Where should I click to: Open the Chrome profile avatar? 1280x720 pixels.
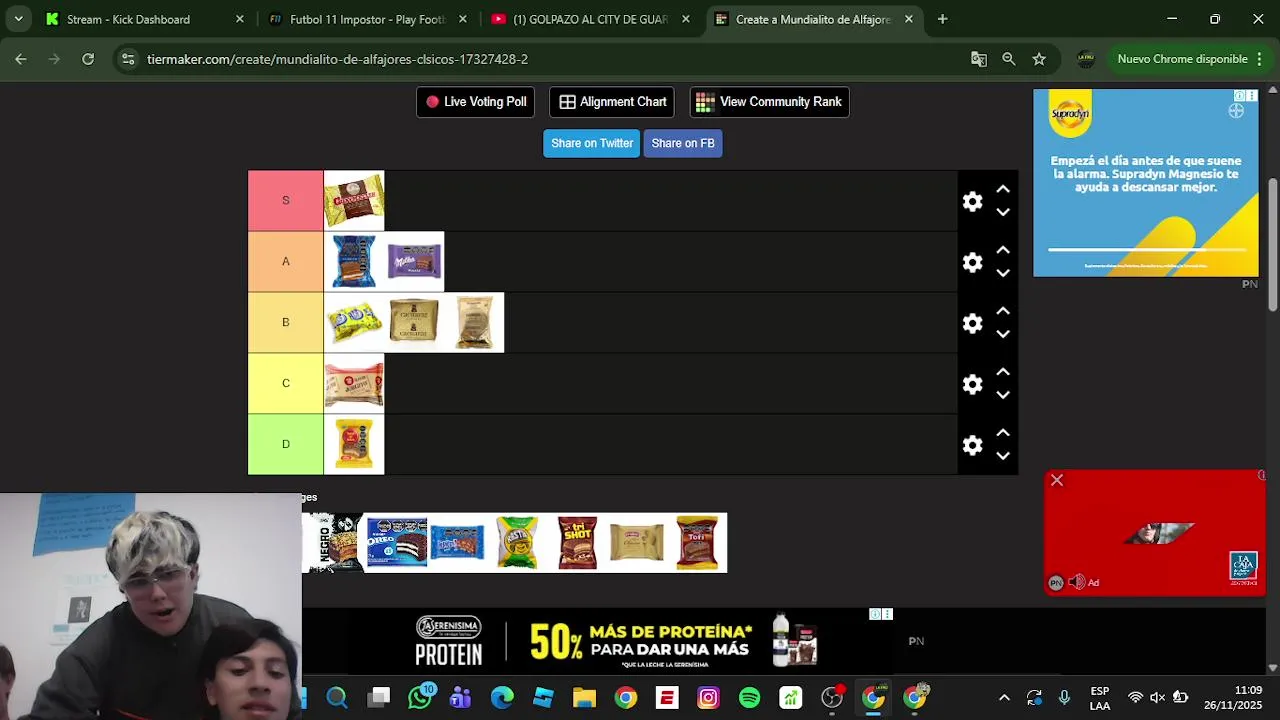[1085, 59]
